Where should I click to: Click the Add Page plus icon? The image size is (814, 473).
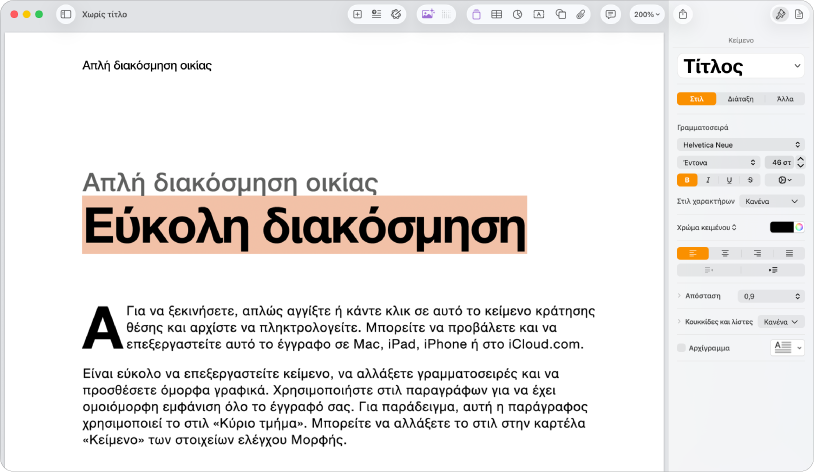tap(357, 15)
